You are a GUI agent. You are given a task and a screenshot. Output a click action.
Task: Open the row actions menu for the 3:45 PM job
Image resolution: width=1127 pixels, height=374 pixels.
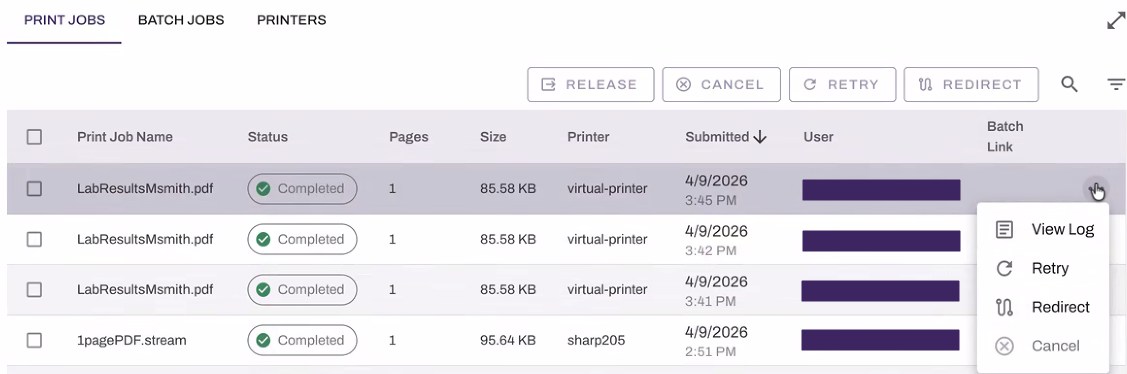click(1095, 189)
